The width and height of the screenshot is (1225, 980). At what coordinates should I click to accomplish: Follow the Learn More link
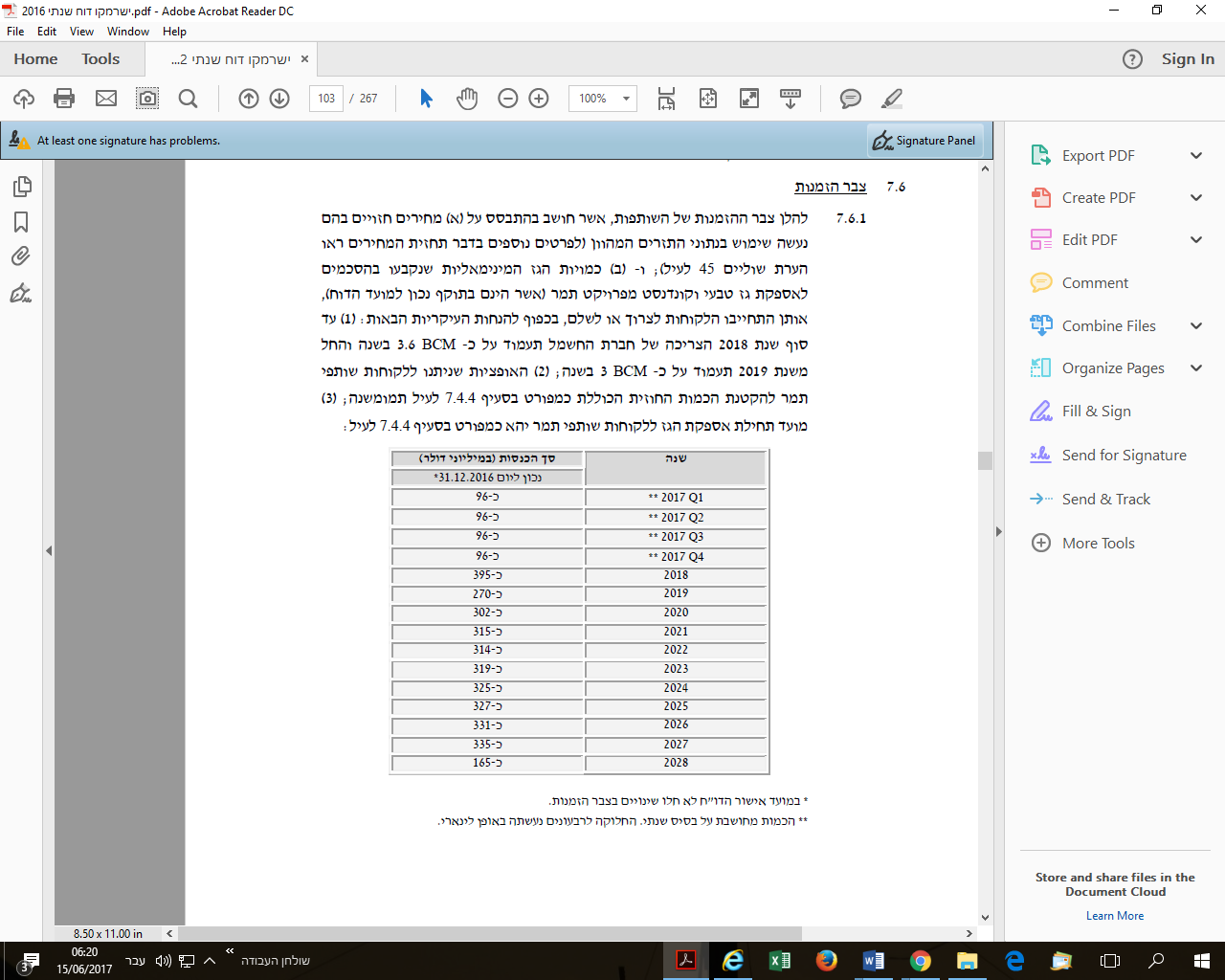(1115, 916)
